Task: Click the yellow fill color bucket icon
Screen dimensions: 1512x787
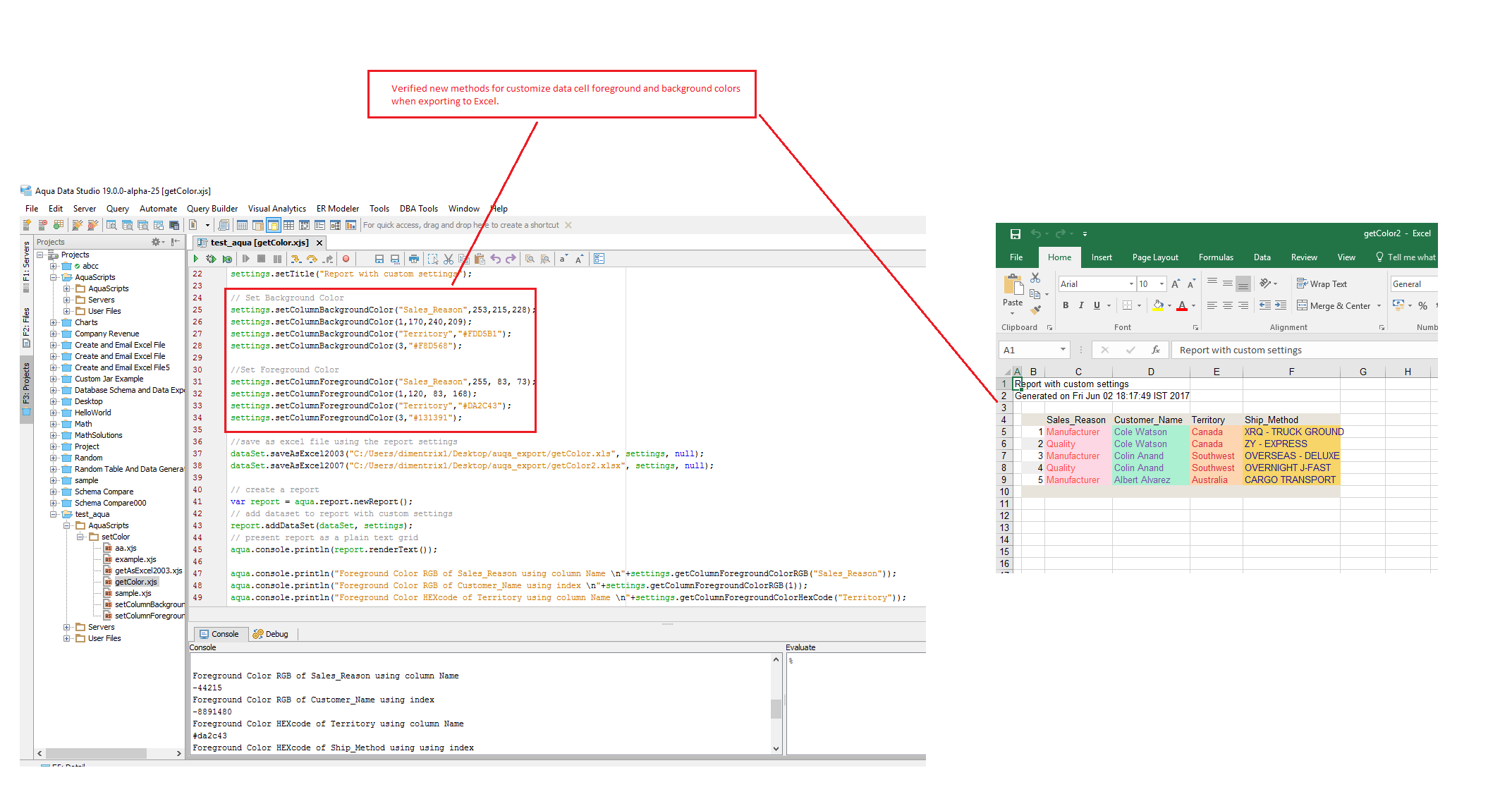Action: click(1157, 305)
